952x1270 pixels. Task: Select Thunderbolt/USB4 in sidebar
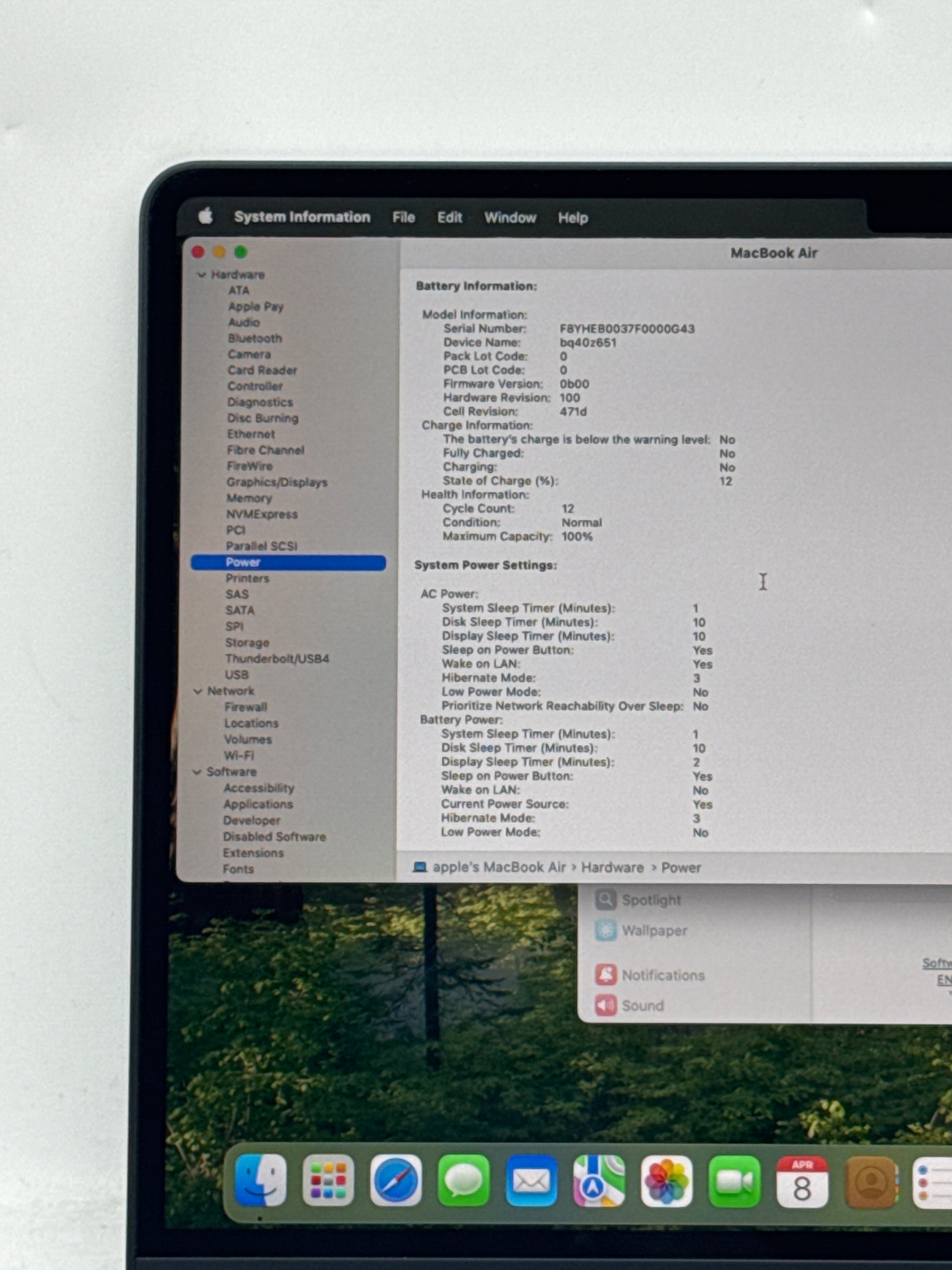(277, 659)
